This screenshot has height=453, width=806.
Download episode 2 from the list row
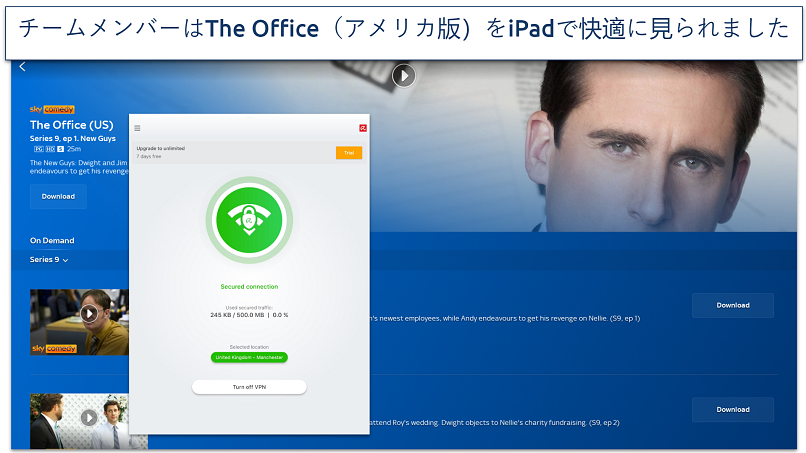(x=732, y=410)
